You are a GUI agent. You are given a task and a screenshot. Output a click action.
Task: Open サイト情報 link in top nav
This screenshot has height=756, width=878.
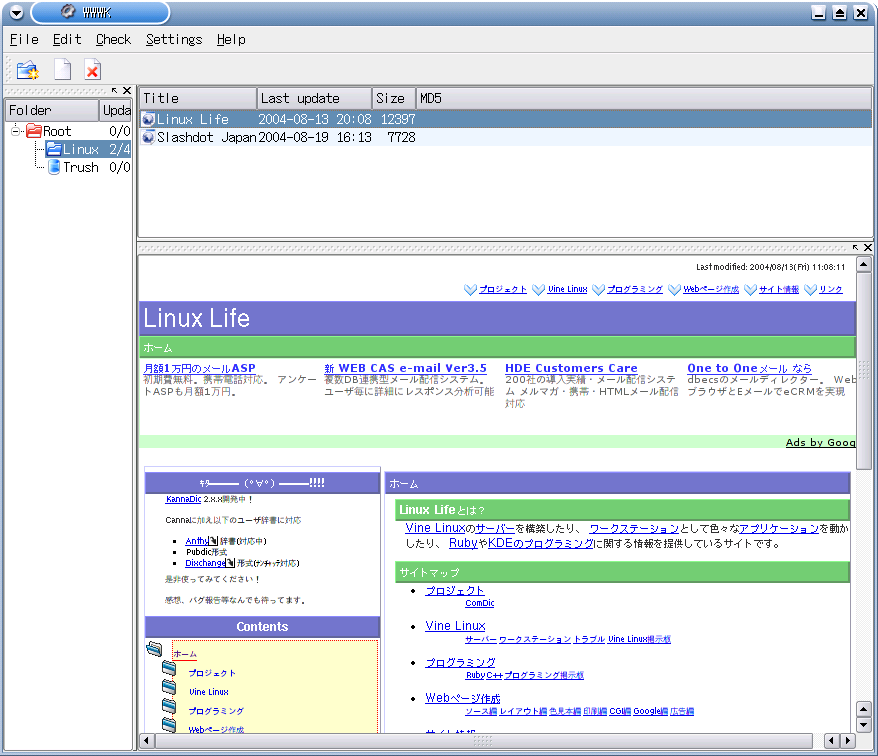[x=779, y=290]
